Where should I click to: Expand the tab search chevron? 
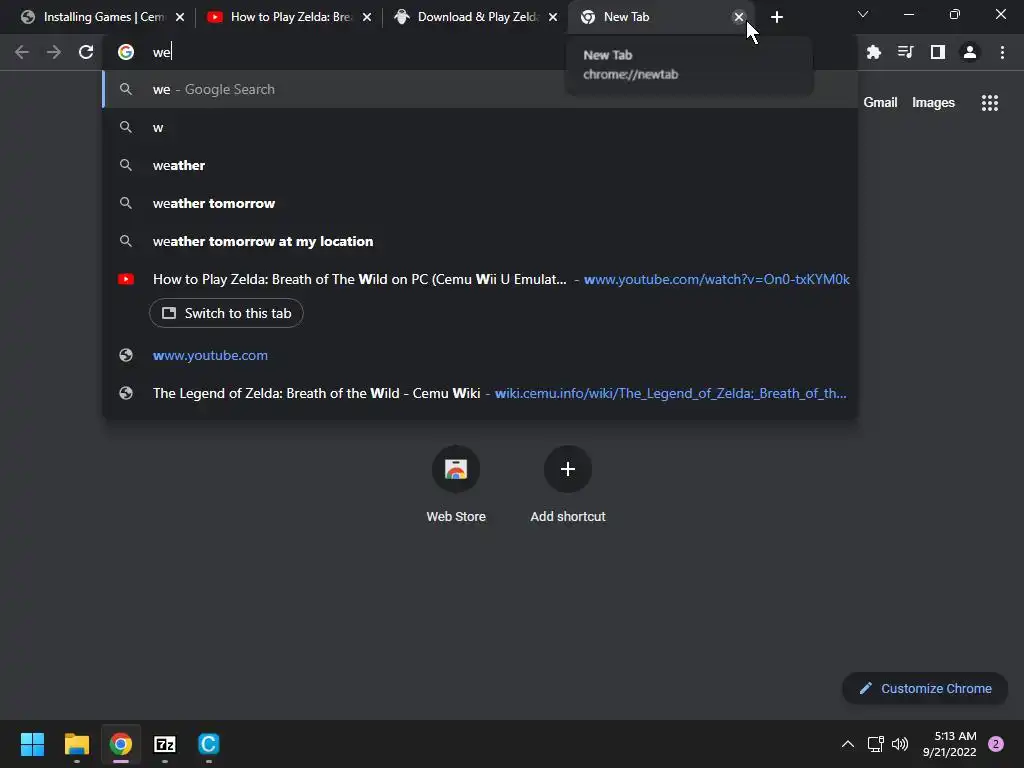point(863,14)
